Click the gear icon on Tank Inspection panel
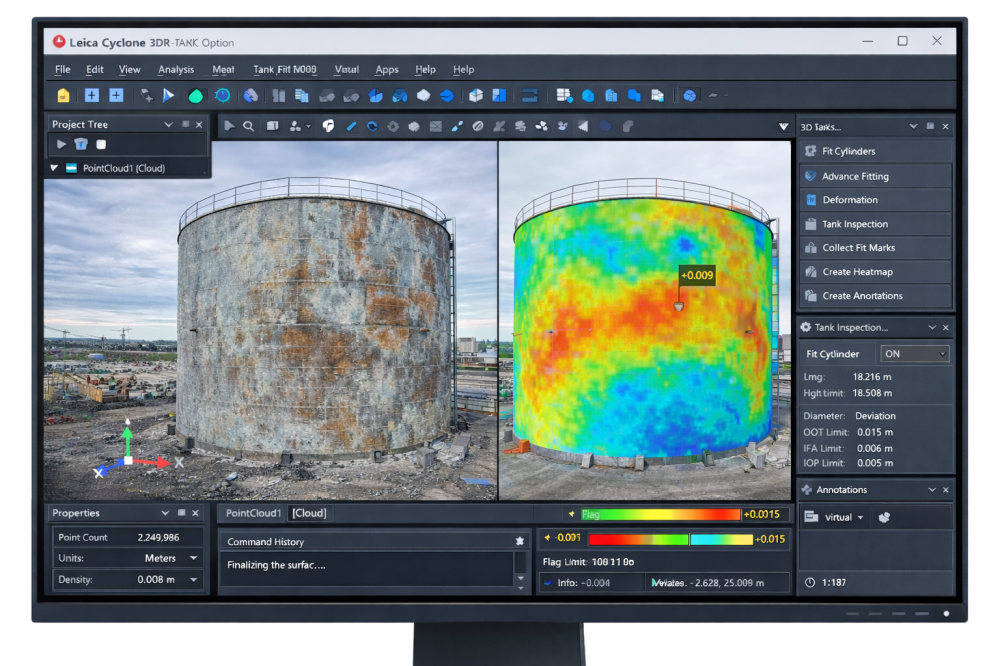The image size is (1000, 666). pos(805,327)
